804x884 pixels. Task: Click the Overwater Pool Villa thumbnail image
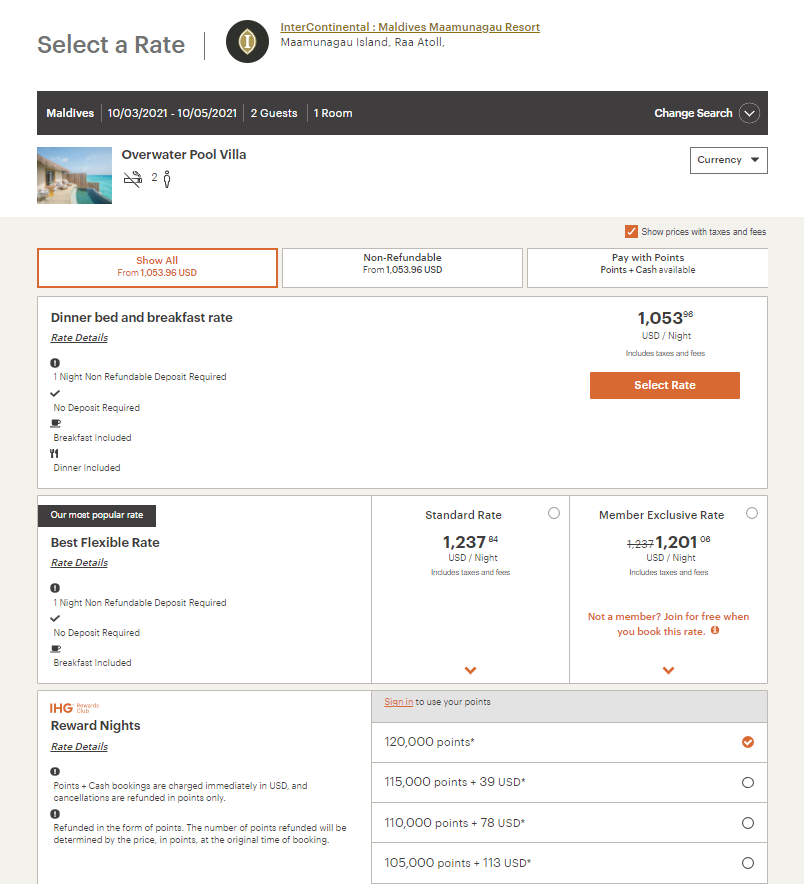(x=74, y=175)
